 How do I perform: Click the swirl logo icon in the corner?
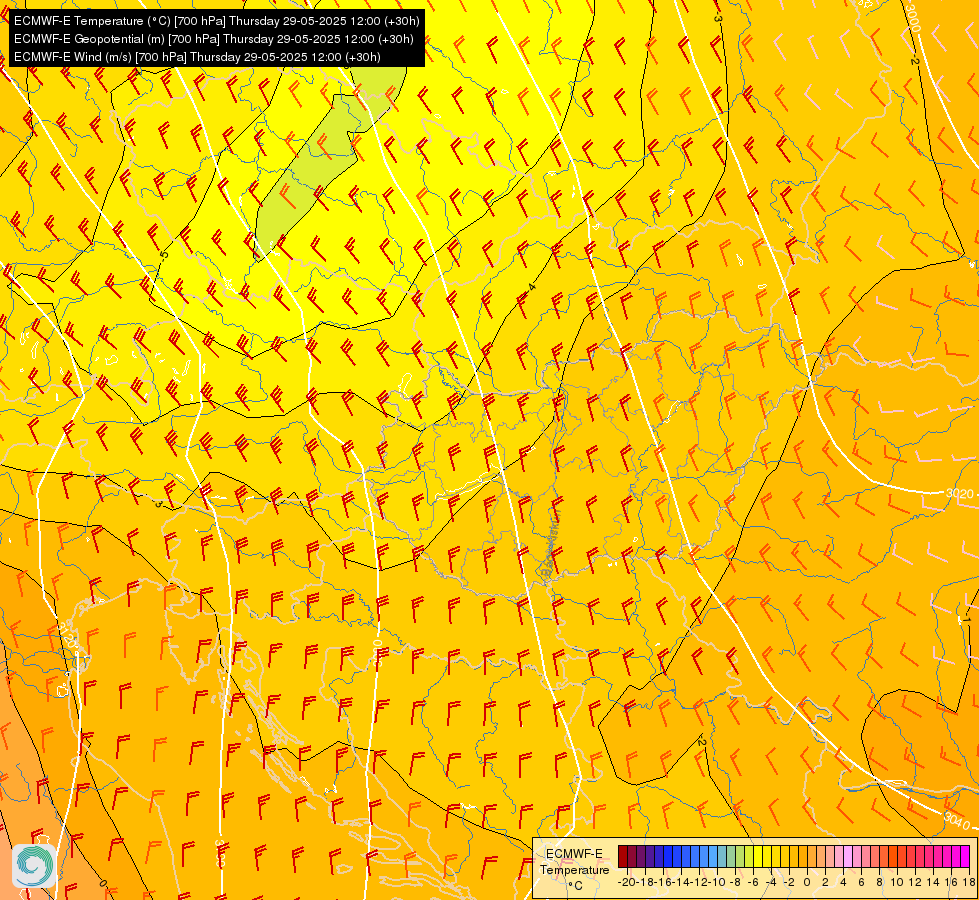(34, 865)
